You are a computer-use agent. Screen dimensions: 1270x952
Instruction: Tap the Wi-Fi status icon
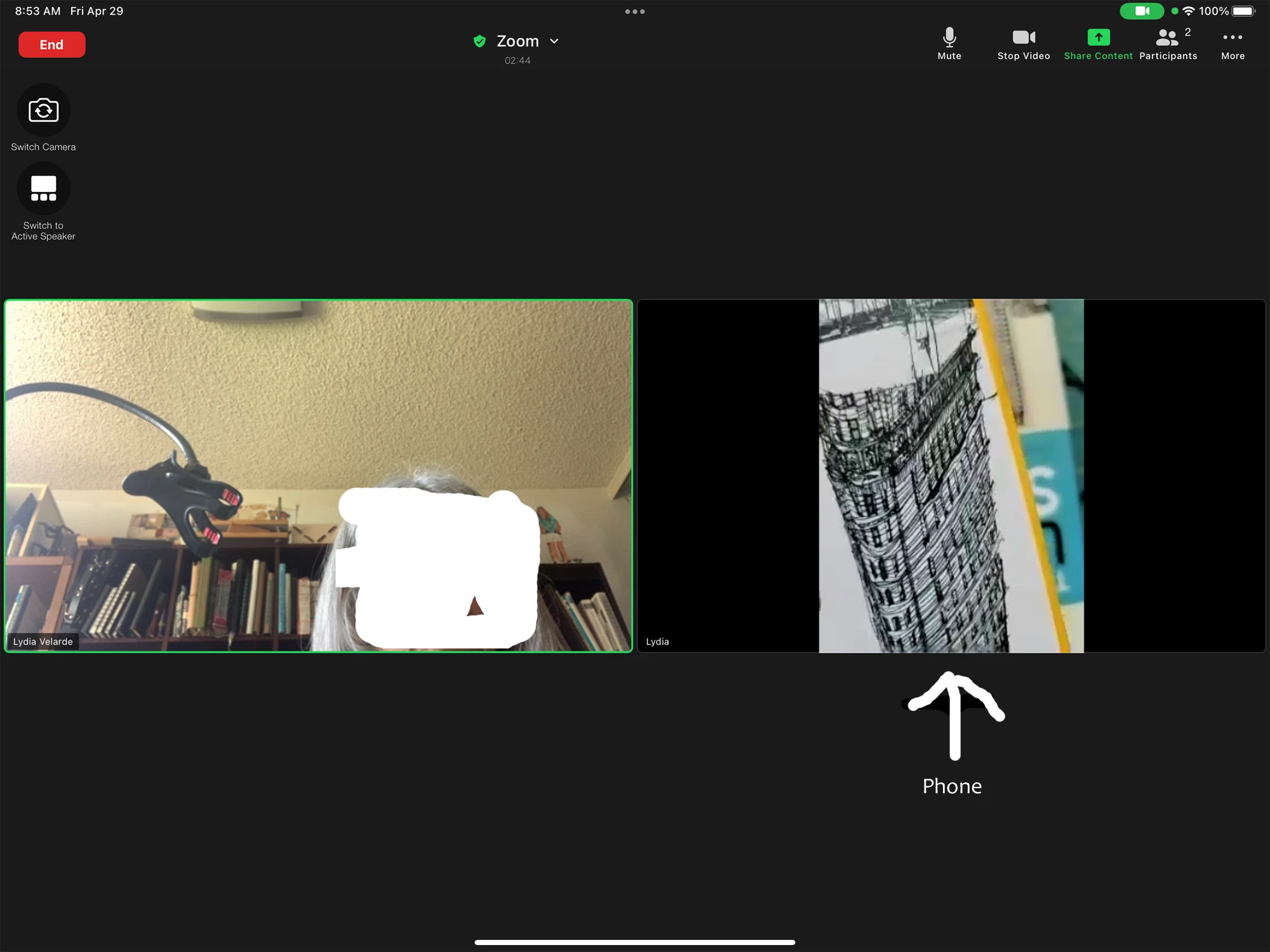(1188, 11)
